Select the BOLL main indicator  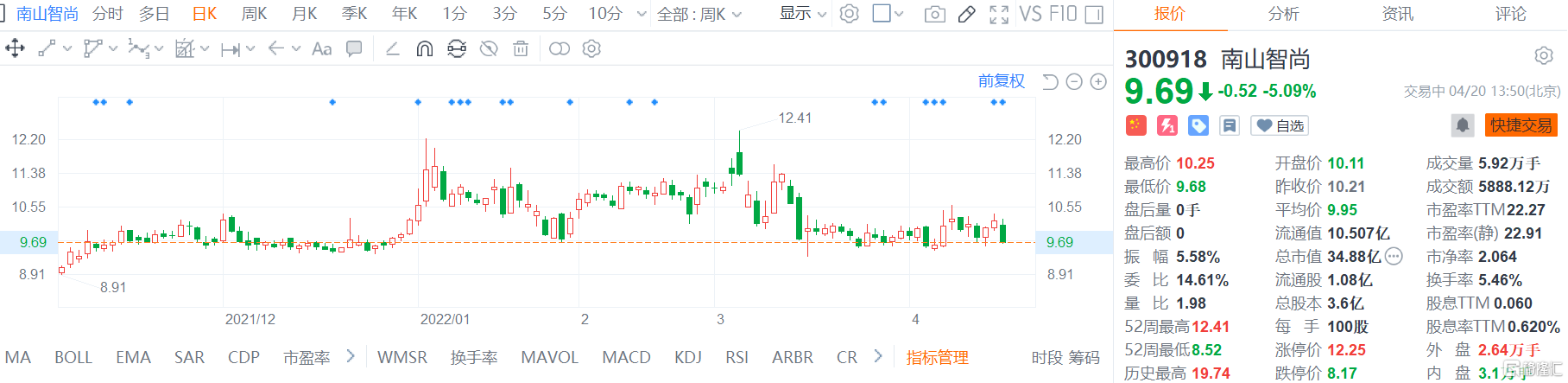[73, 357]
